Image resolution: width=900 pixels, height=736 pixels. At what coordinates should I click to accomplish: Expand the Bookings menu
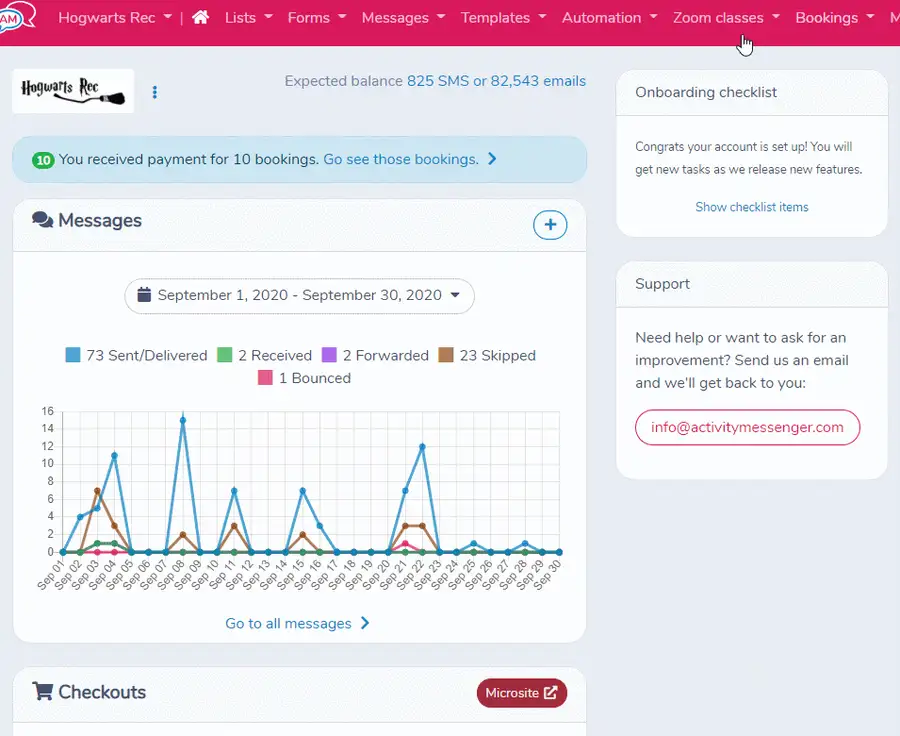(x=835, y=18)
